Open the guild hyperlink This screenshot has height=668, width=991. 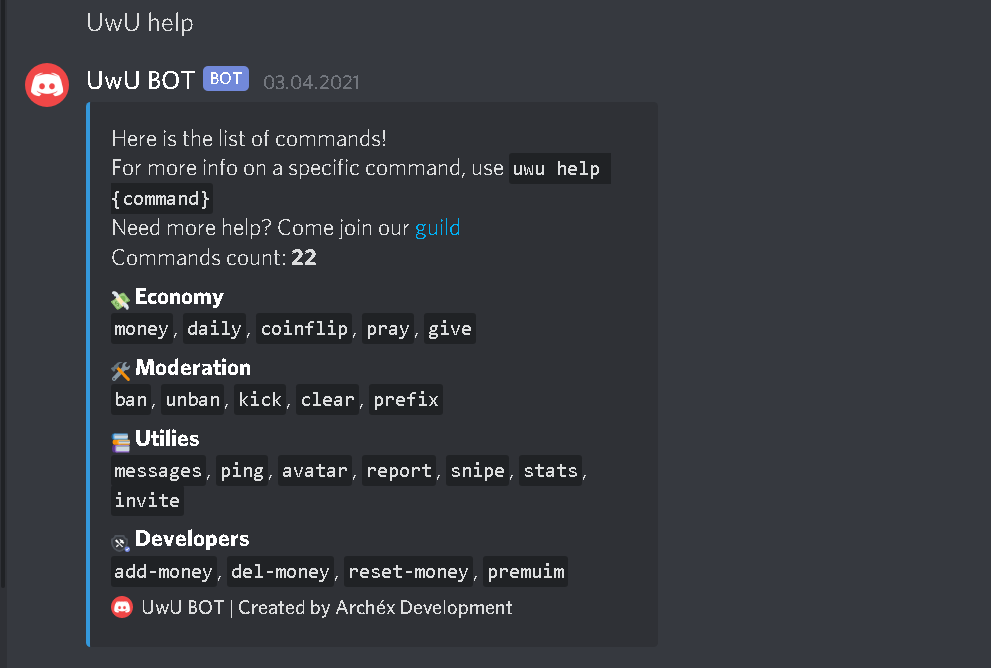coord(437,228)
